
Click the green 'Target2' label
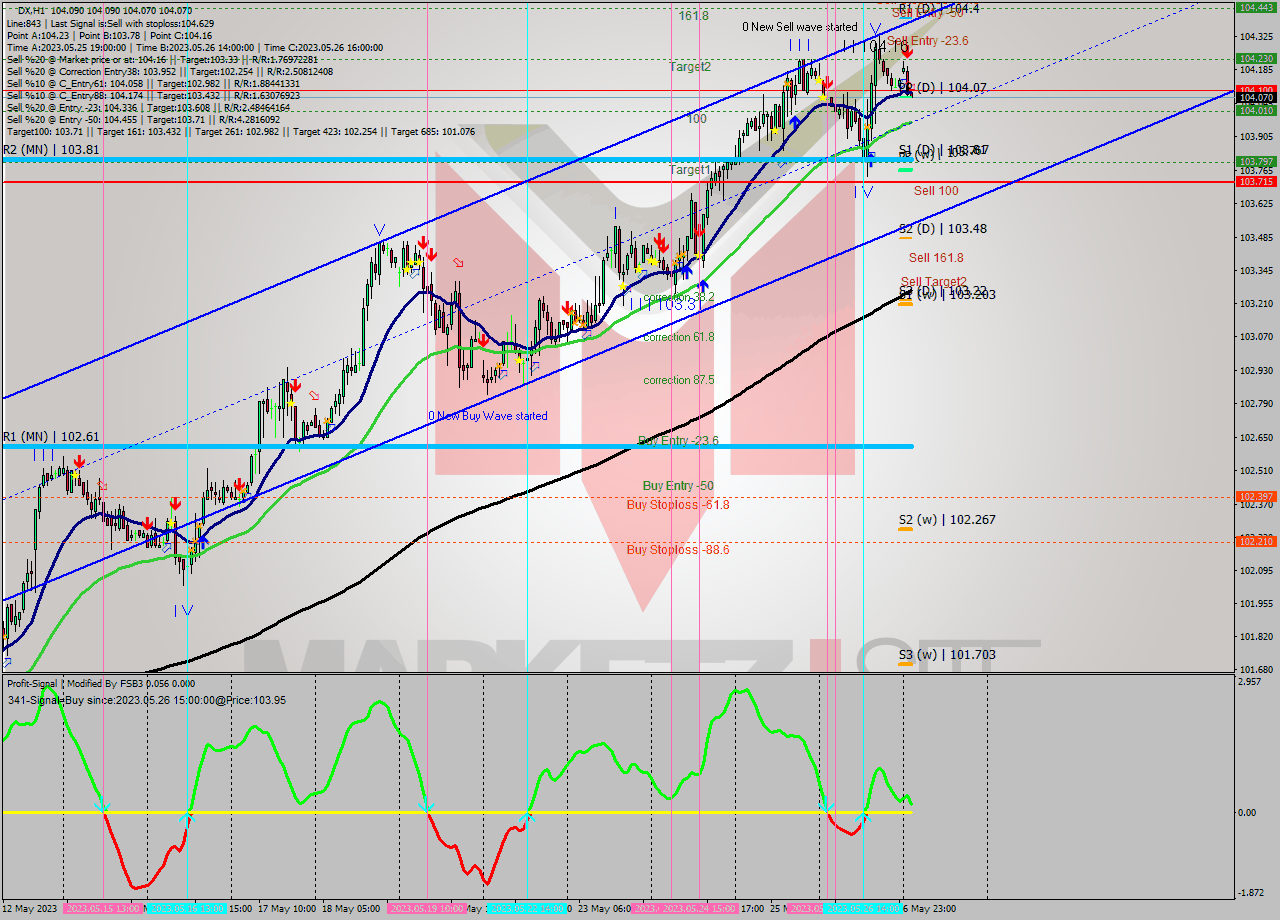pos(691,67)
